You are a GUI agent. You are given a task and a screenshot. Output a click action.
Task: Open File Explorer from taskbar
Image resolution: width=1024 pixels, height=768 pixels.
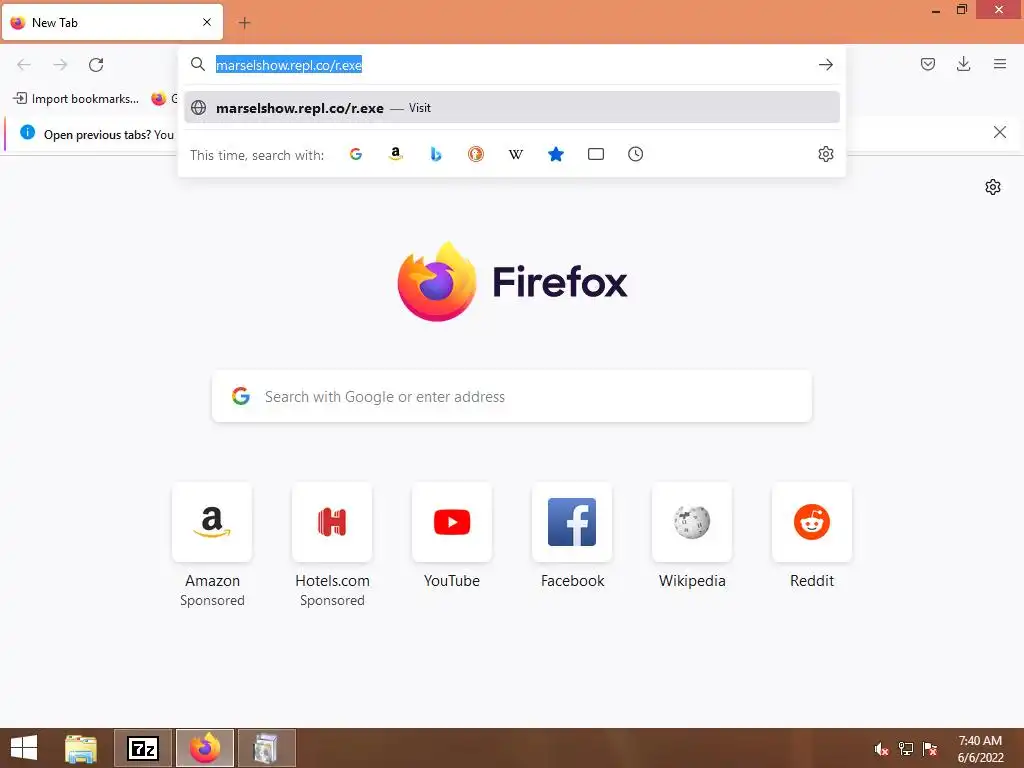[81, 748]
